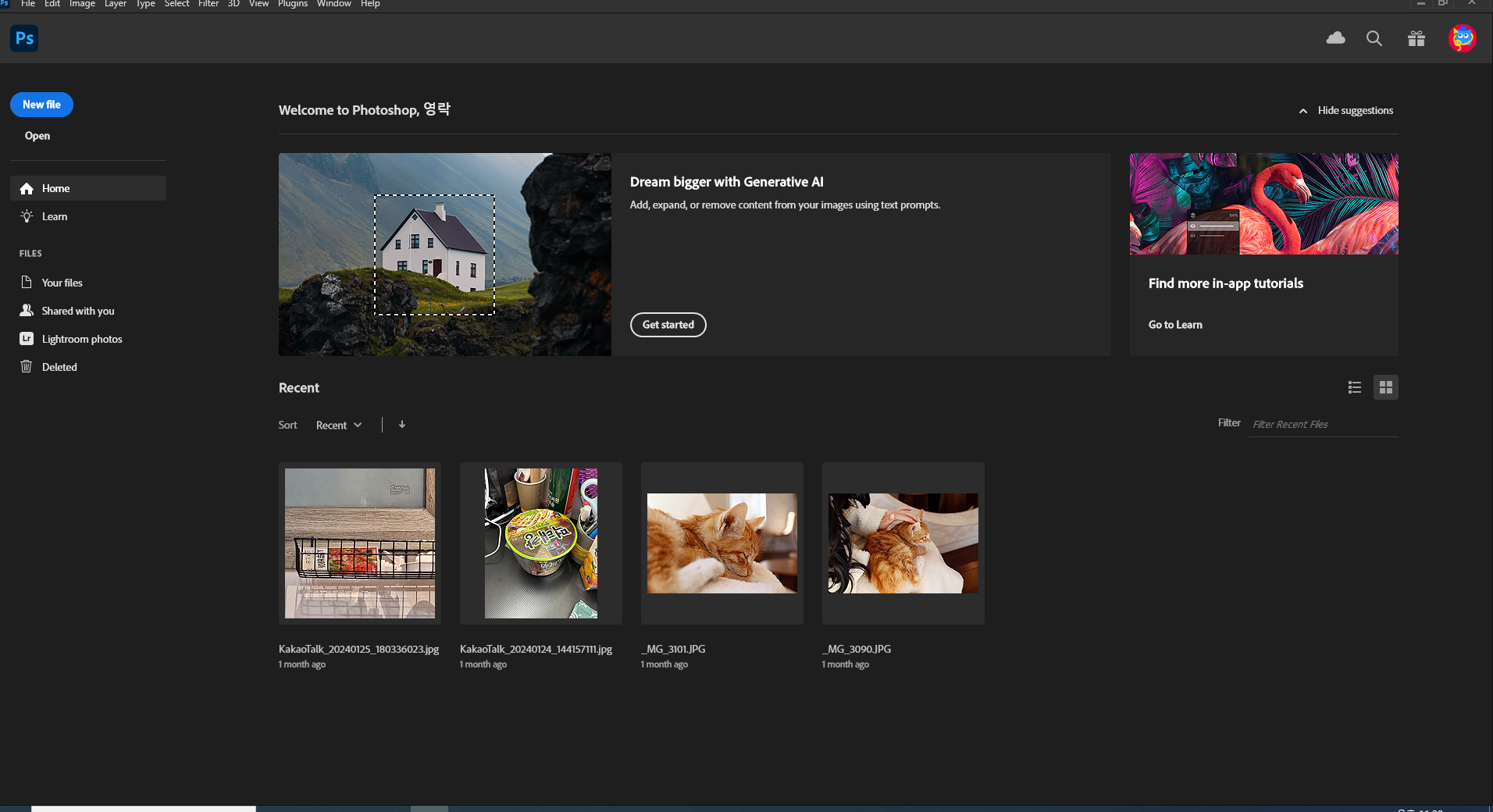Click file name KakaoTalk_20240124_144157111.jpg

point(536,649)
